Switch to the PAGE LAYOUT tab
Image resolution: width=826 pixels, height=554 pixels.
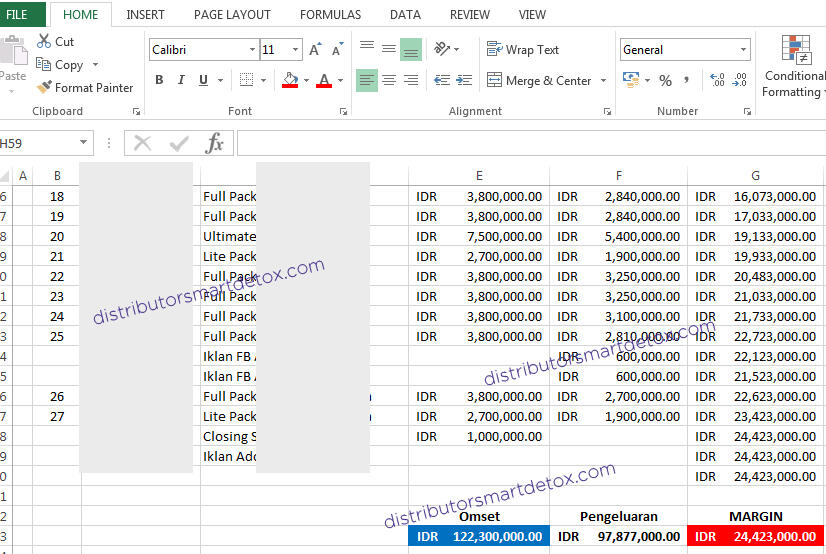pyautogui.click(x=232, y=15)
